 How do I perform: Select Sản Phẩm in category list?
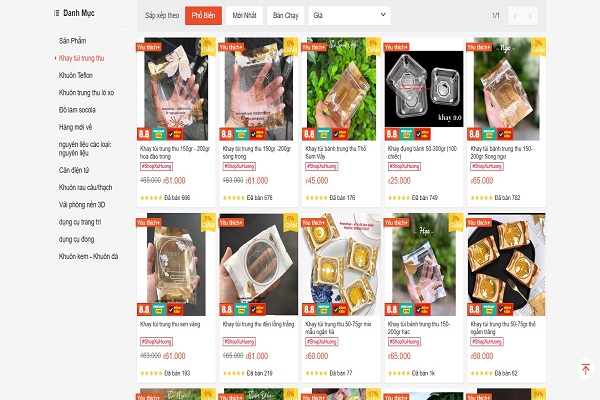click(72, 41)
